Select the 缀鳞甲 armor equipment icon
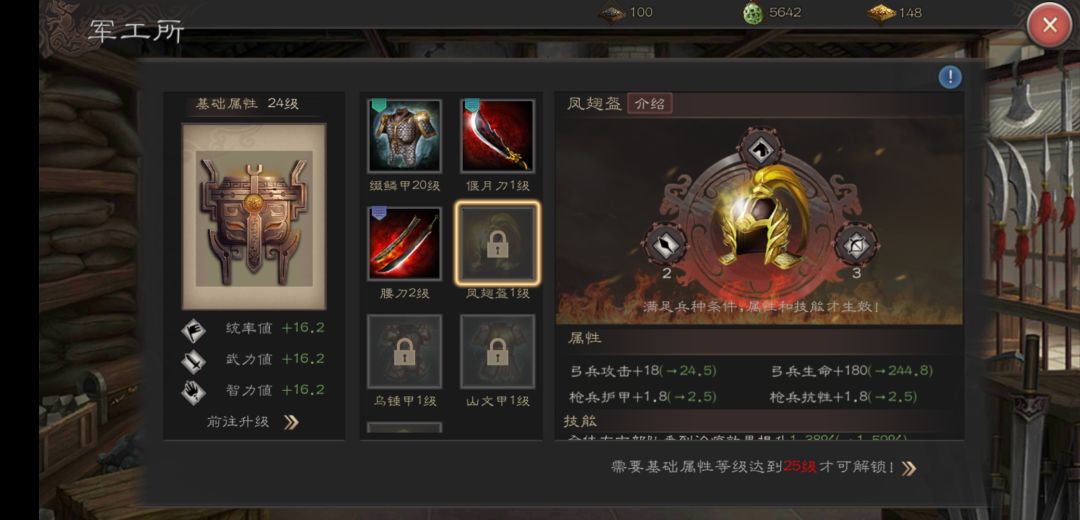 click(404, 136)
